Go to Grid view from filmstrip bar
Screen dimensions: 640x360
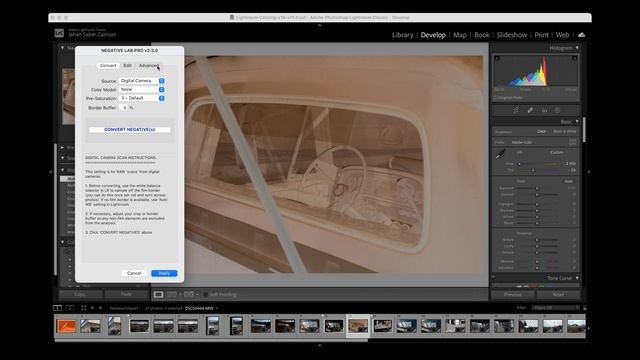coord(84,308)
